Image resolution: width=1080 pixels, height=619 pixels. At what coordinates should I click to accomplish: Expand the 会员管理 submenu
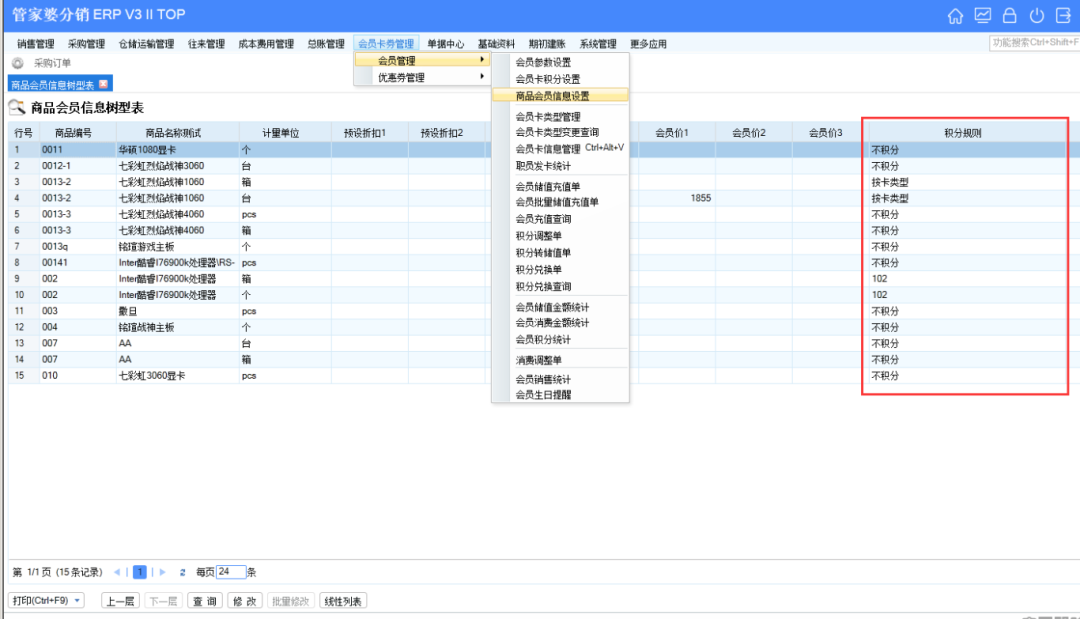click(x=422, y=62)
